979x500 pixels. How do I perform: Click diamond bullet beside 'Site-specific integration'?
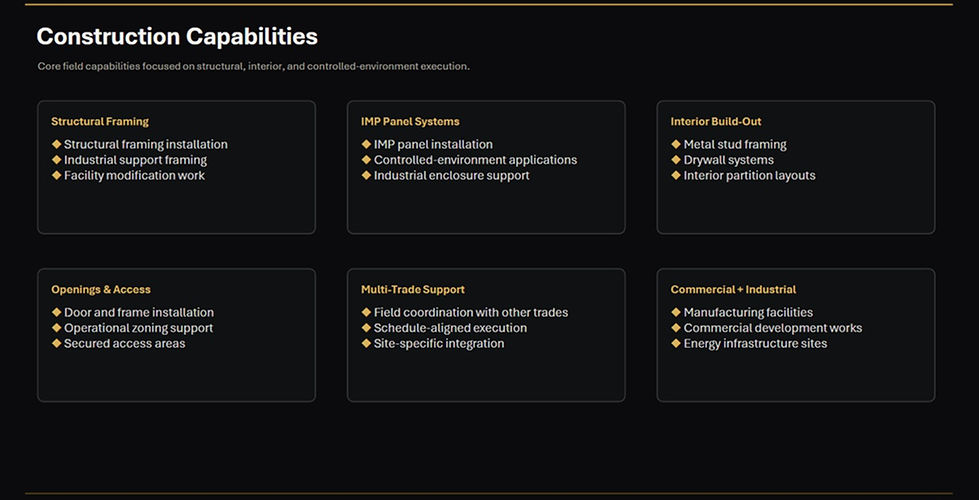coord(366,343)
